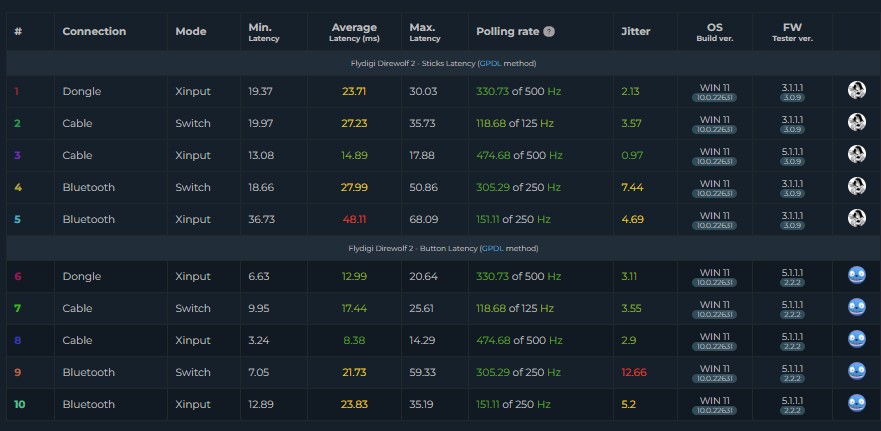This screenshot has width=881, height=431.
Task: Click average latency value 21.73
Action: tap(354, 372)
